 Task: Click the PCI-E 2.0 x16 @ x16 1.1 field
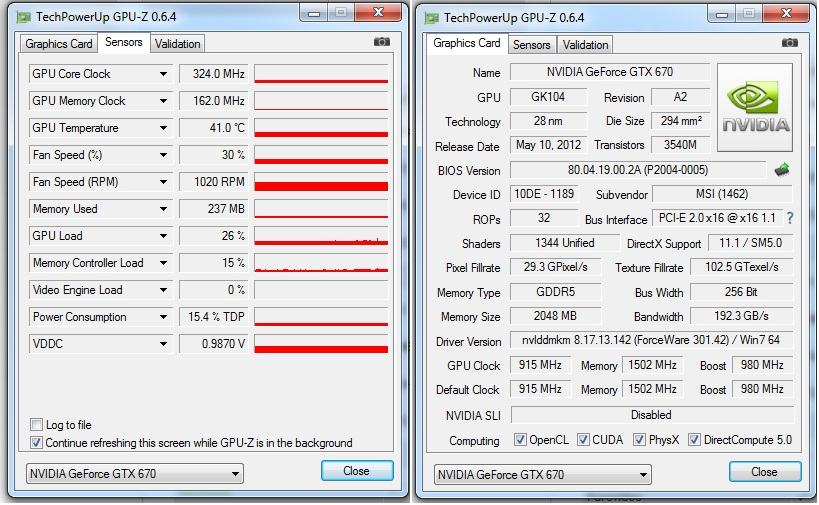[x=717, y=218]
